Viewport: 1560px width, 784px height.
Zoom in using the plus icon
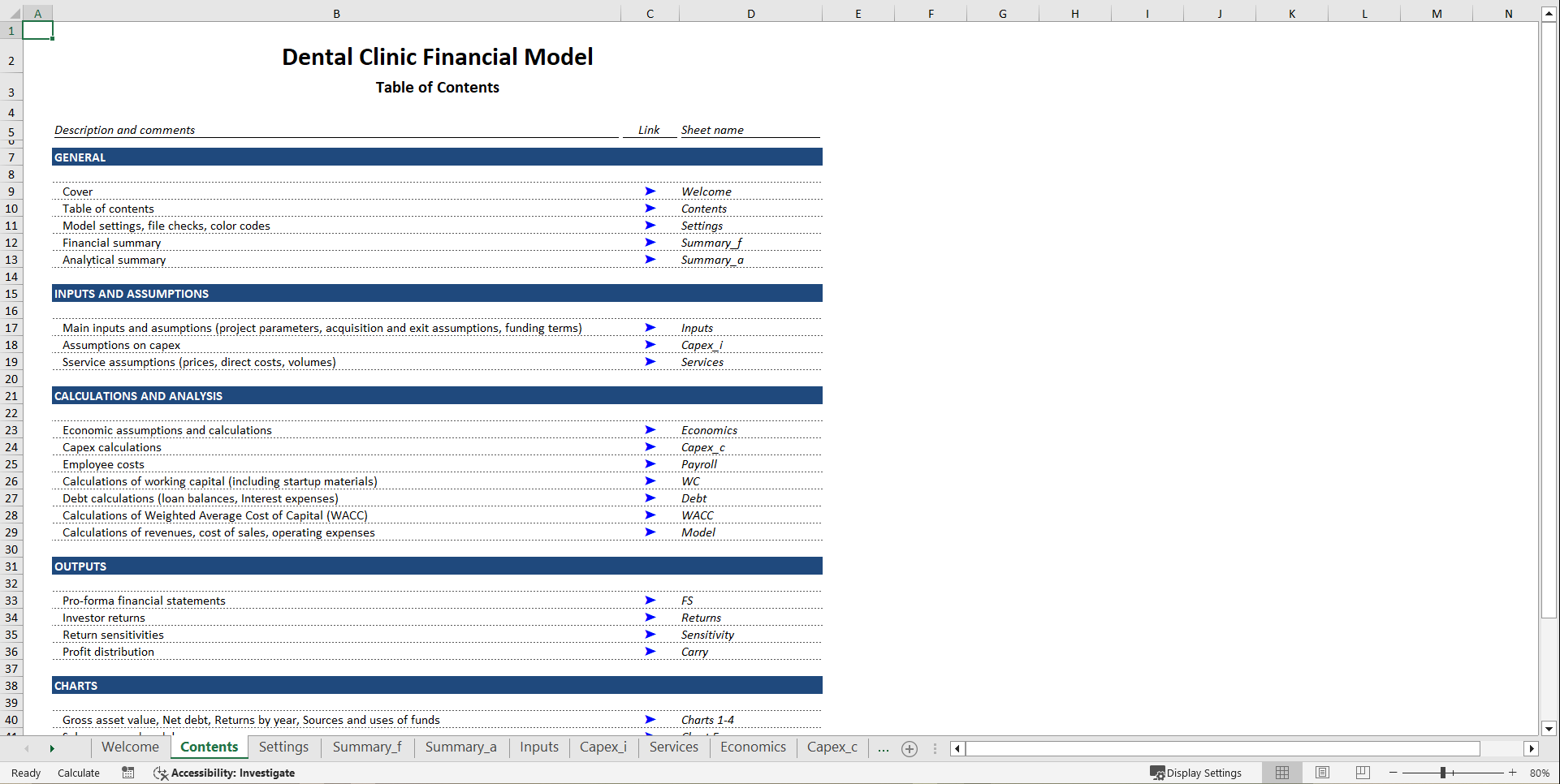click(x=1513, y=773)
